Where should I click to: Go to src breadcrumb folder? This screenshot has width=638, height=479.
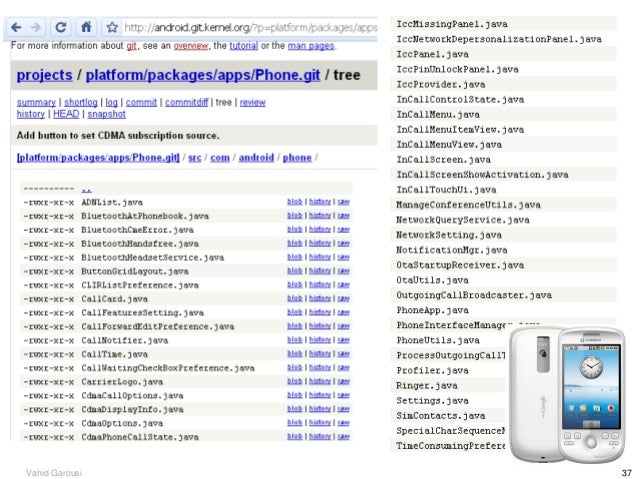point(194,157)
